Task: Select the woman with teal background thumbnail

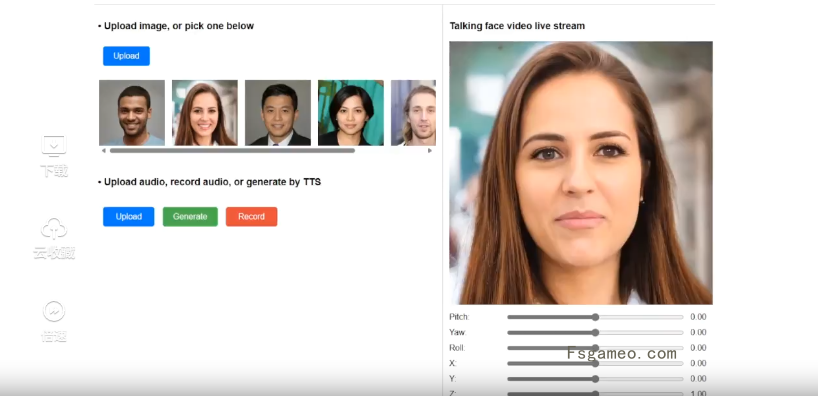Action: pos(351,113)
